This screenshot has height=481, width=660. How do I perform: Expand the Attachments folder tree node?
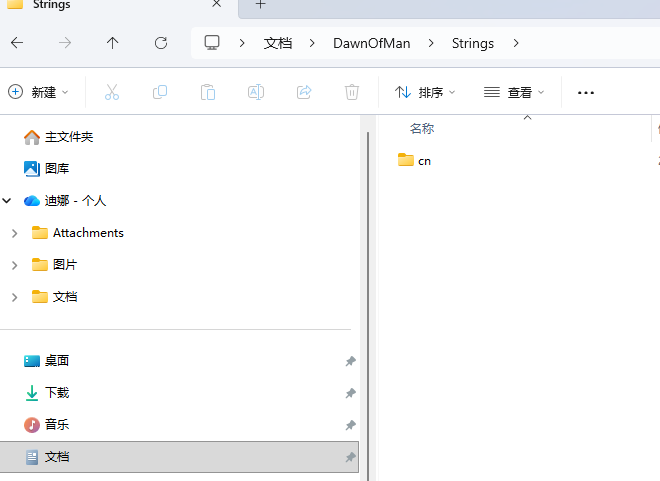coord(14,233)
